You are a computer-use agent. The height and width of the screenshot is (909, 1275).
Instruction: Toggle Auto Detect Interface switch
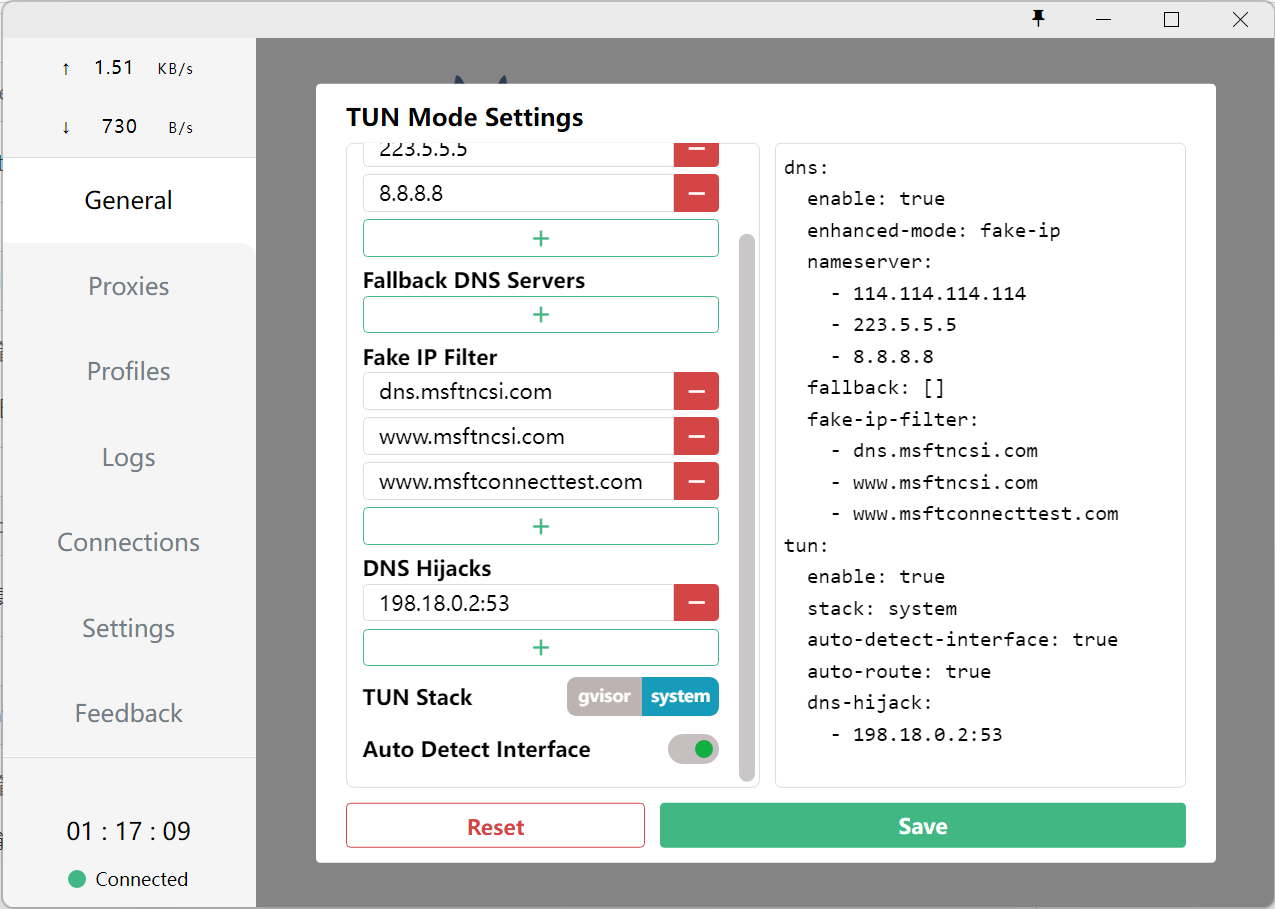pos(693,748)
